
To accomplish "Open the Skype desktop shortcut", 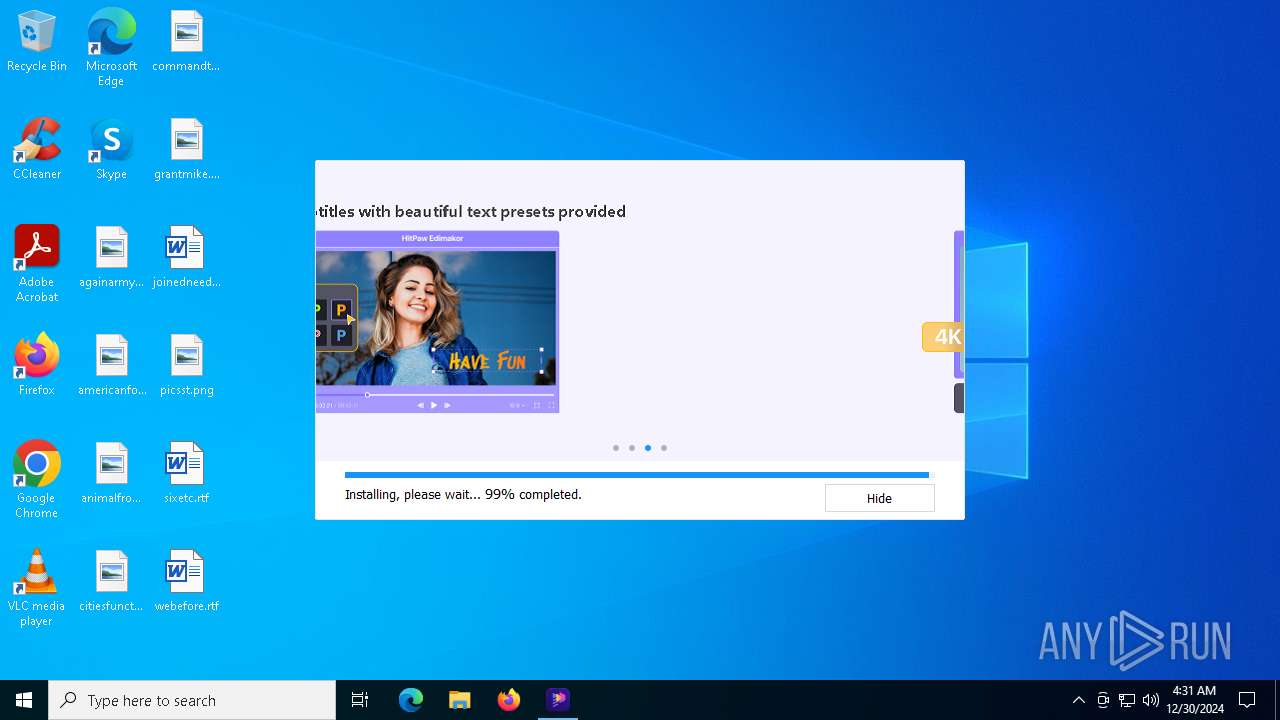I will point(111,150).
